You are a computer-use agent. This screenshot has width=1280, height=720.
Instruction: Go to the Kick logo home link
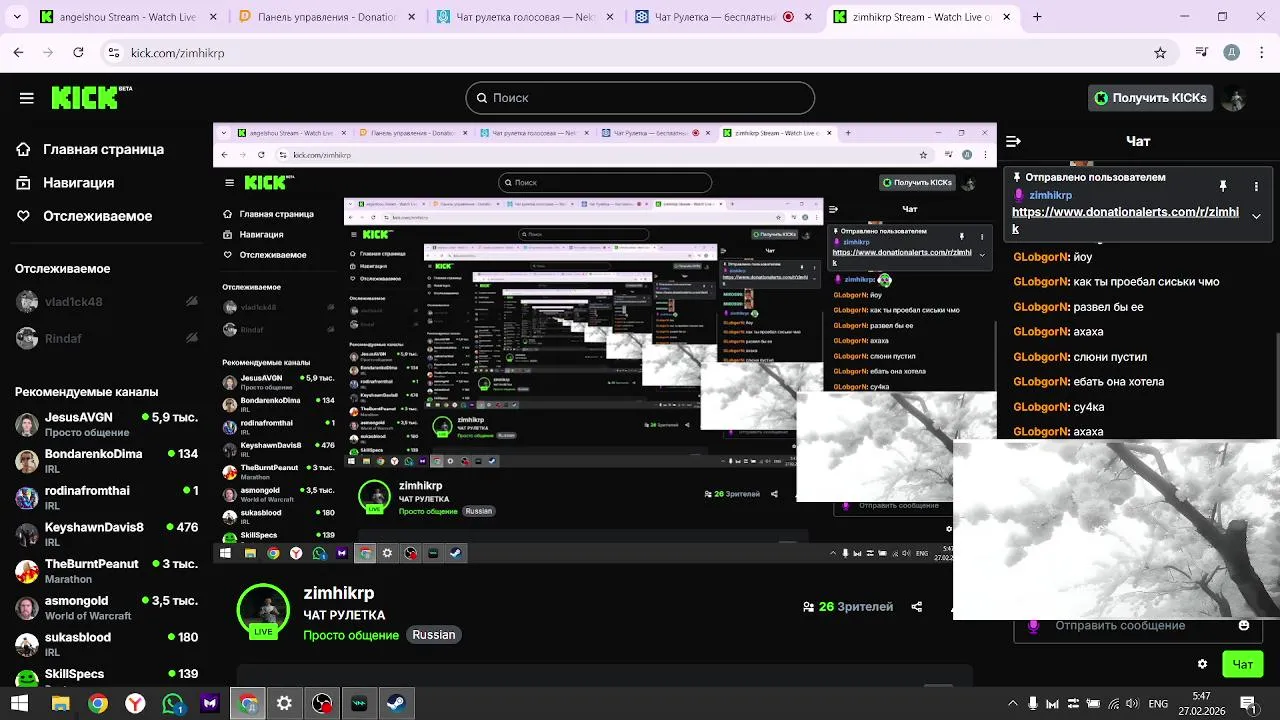(91, 97)
